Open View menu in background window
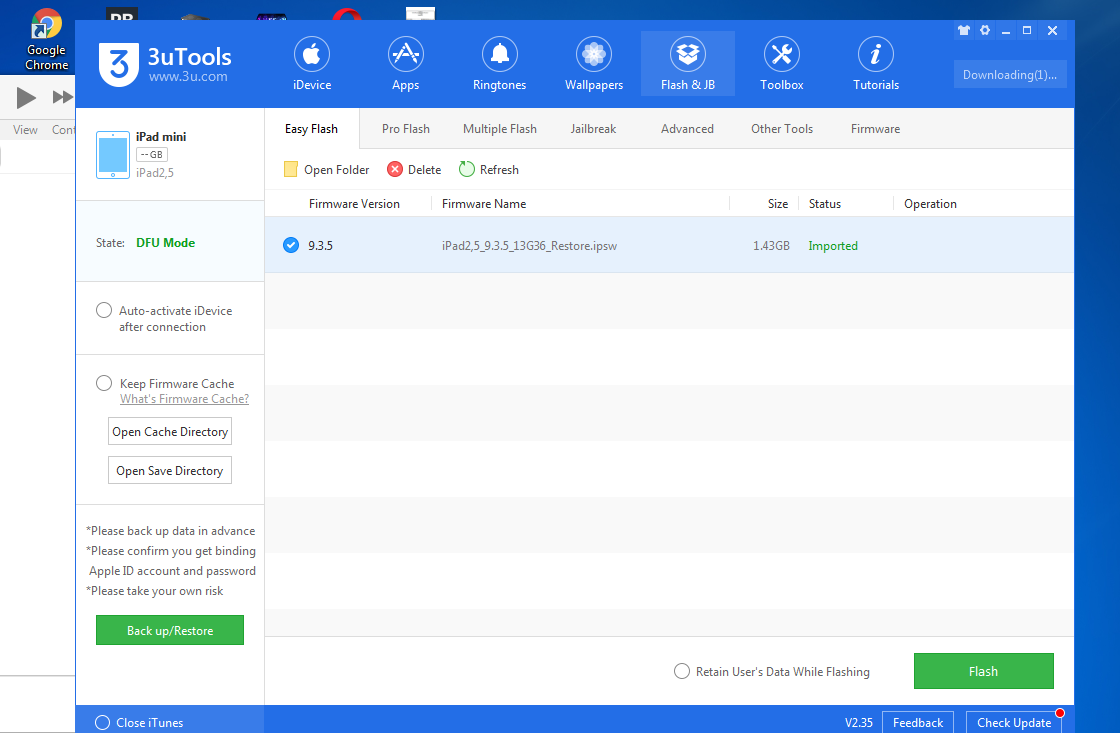The width and height of the screenshot is (1120, 733). 25,129
